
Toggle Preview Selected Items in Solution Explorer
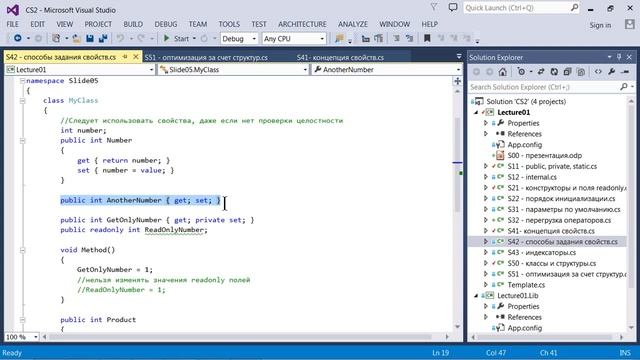625,72
